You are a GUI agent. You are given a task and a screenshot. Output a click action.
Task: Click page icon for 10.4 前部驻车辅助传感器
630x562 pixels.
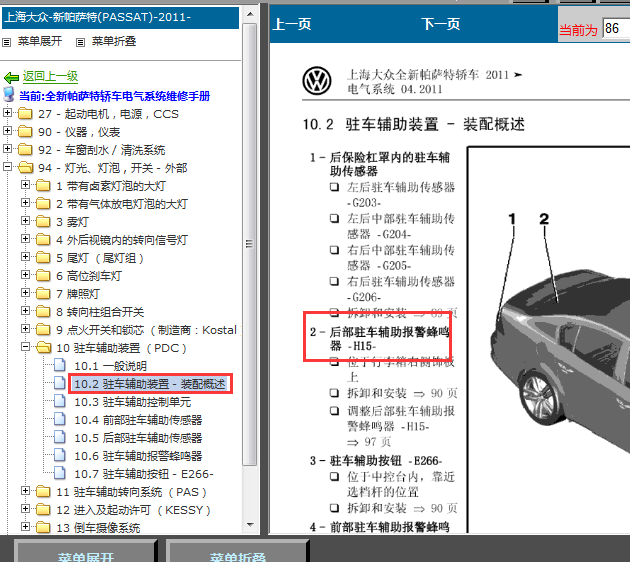60,419
